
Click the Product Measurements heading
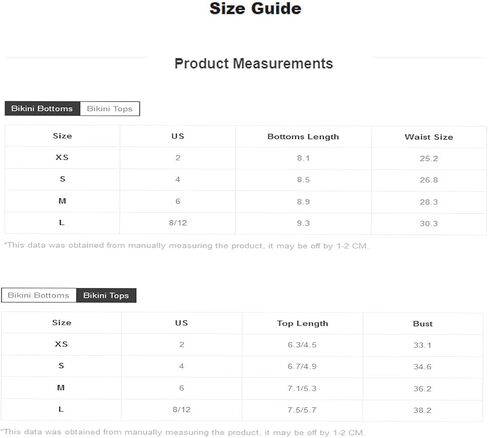coord(254,63)
